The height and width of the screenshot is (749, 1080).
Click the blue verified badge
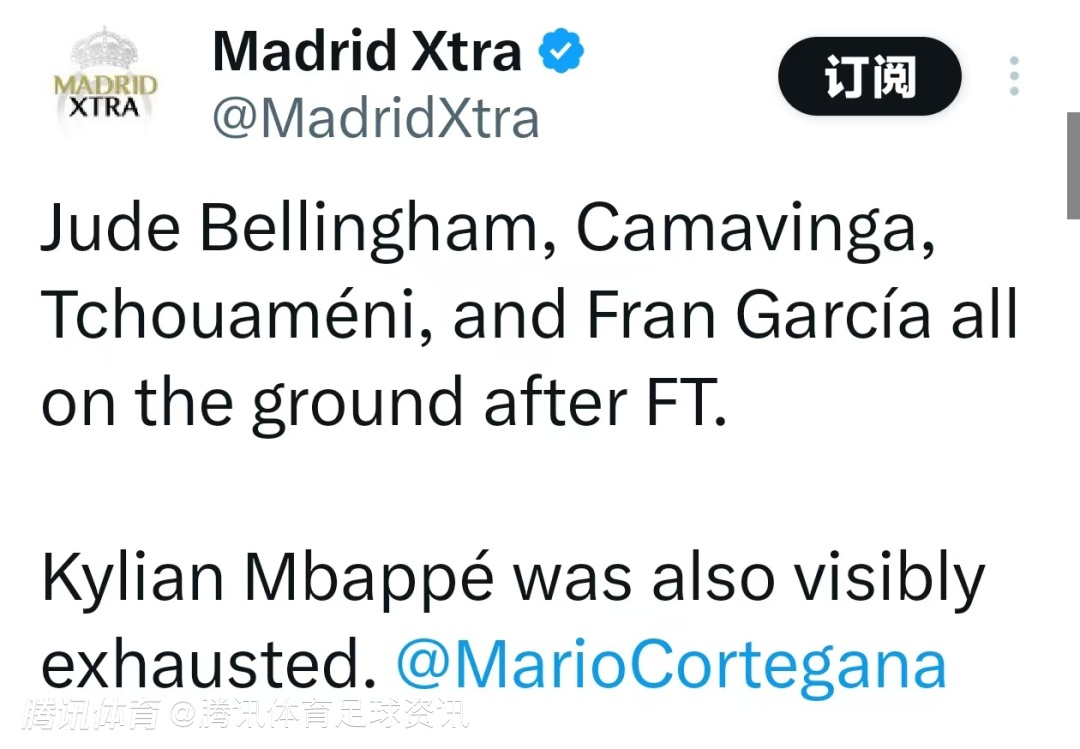[x=563, y=51]
